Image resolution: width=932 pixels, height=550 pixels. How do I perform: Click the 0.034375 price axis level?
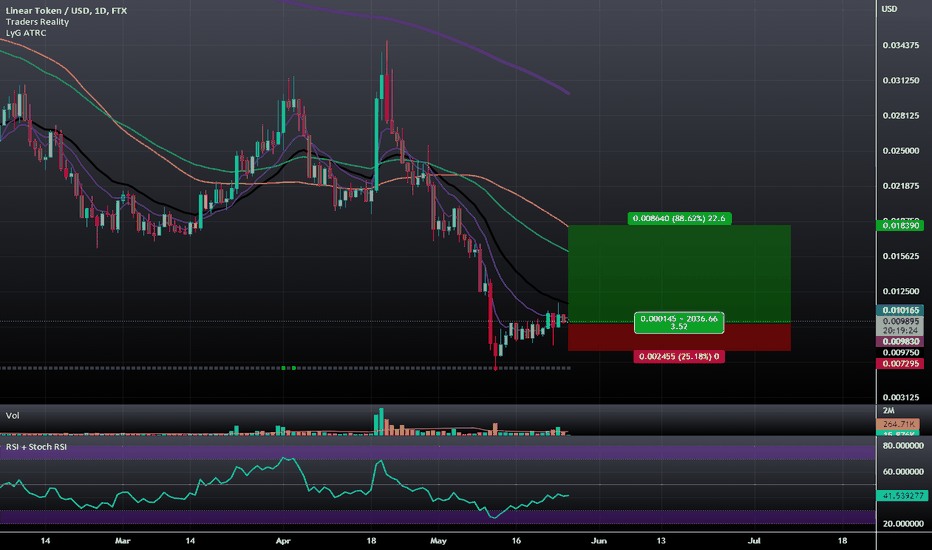tap(900, 46)
